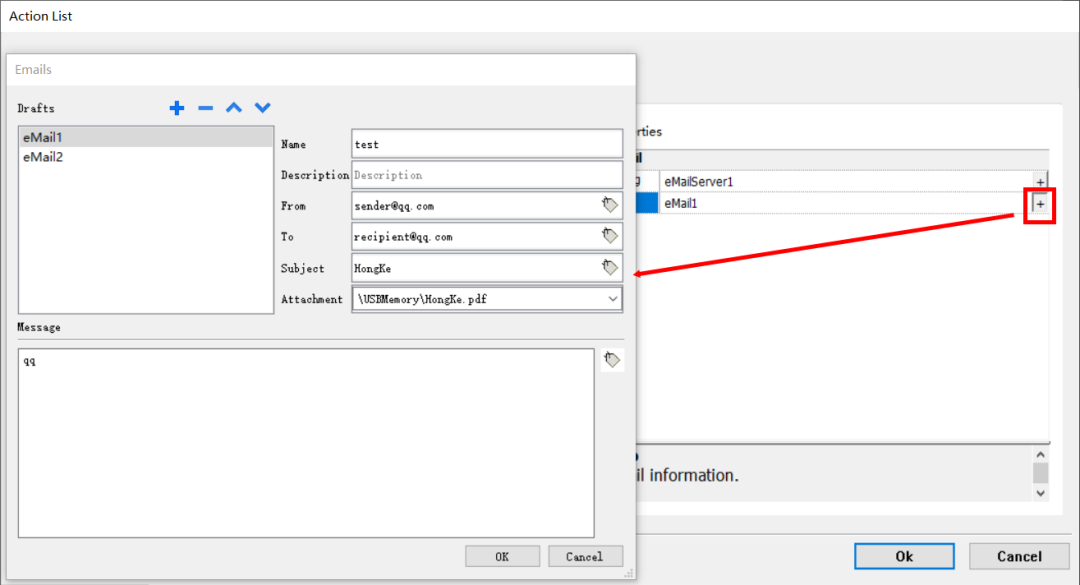
Task: Click the Emails dialog resize grip
Action: [629, 573]
